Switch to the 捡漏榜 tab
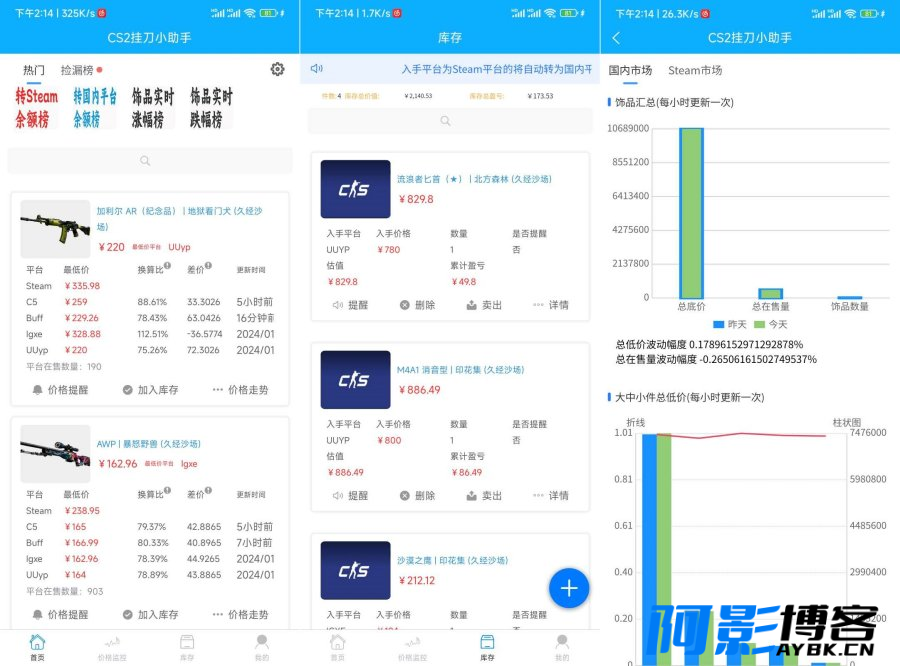 [x=77, y=70]
